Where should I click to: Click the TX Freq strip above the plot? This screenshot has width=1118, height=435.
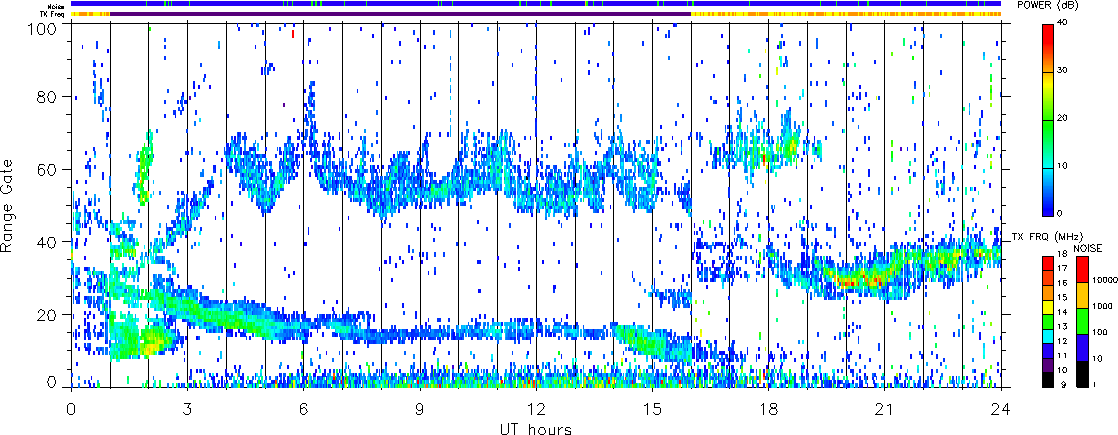536,14
